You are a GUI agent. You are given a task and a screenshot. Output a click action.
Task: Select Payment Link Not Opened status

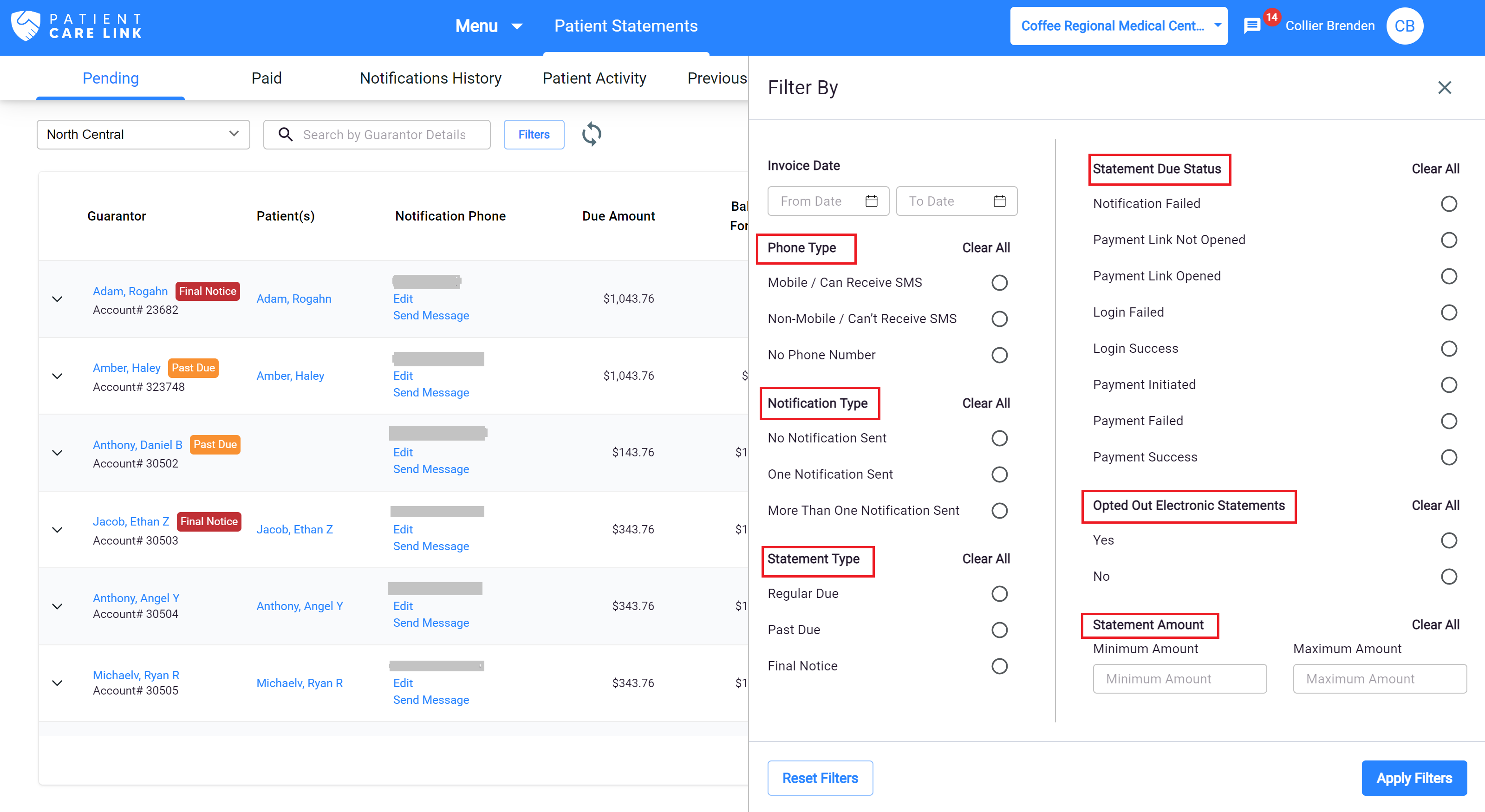1449,240
